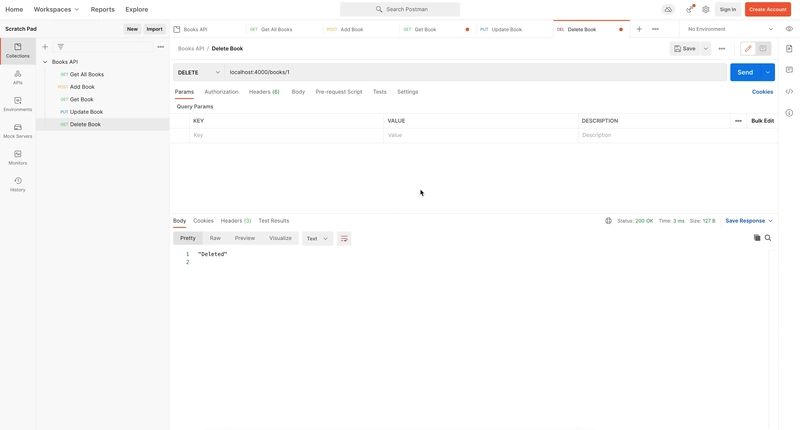The image size is (800, 430).
Task: Click the New button in Scratch Pad
Action: tap(132, 29)
